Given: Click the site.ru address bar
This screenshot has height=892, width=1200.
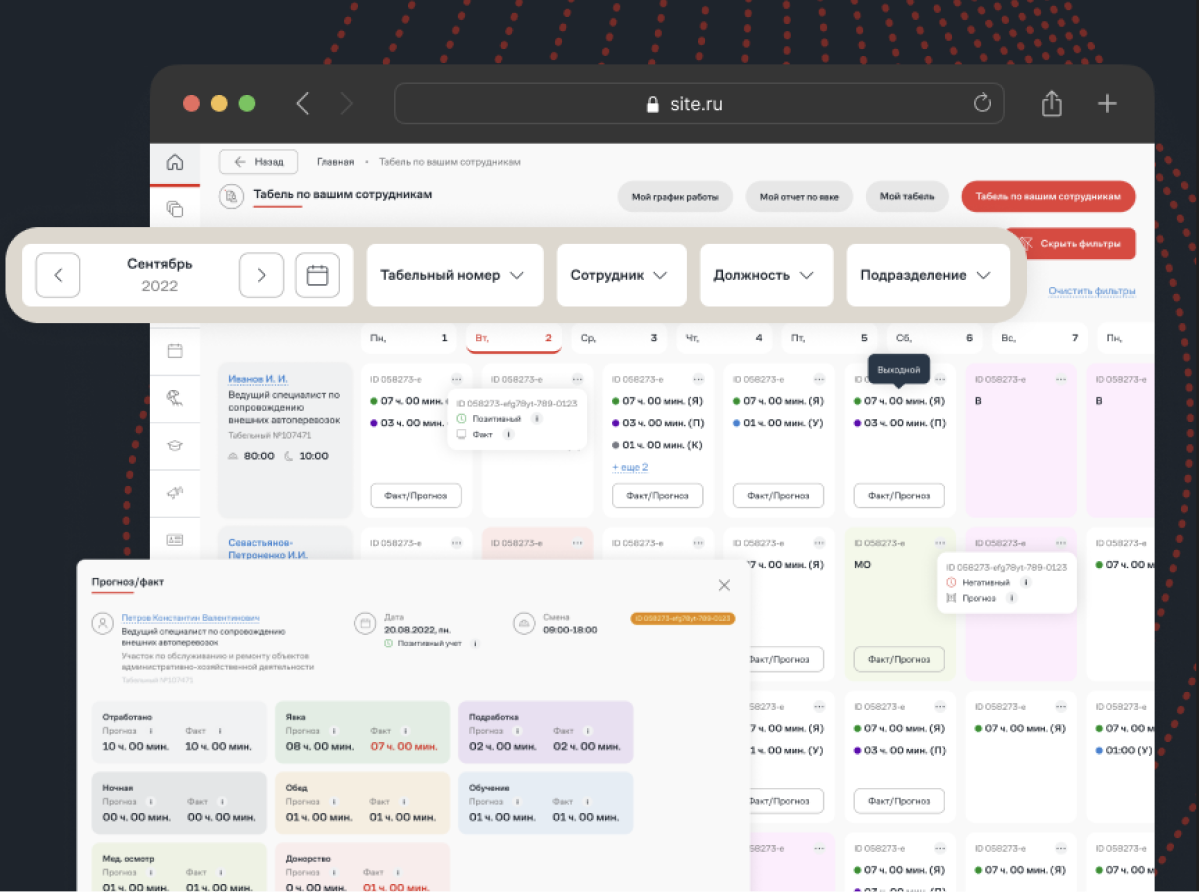Looking at the screenshot, I should coord(699,104).
